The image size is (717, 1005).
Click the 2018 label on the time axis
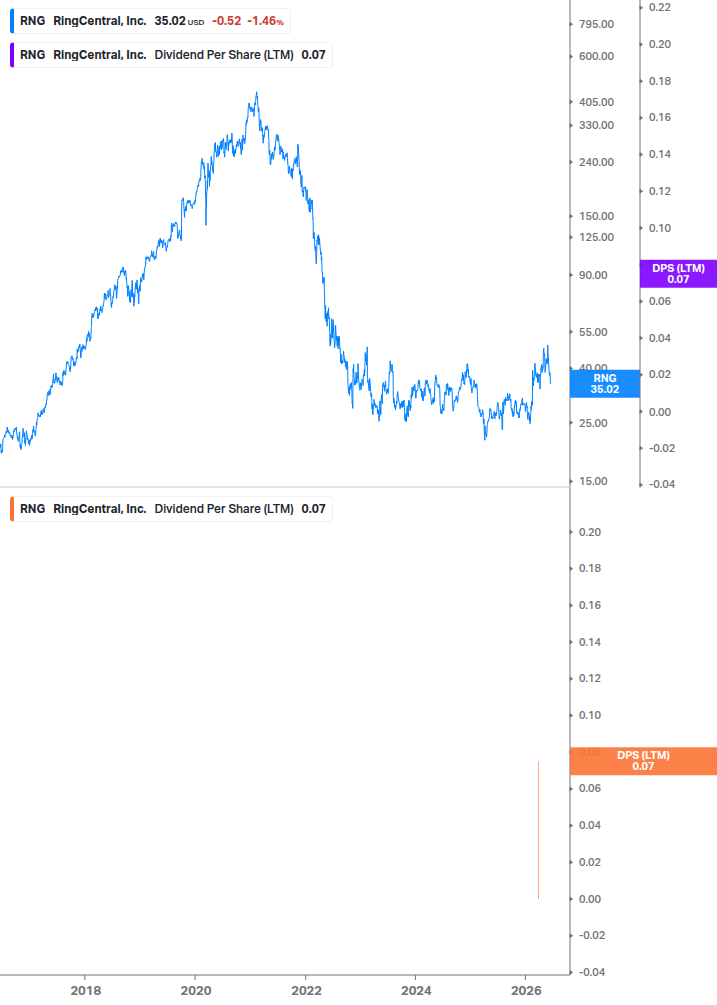click(x=85, y=991)
